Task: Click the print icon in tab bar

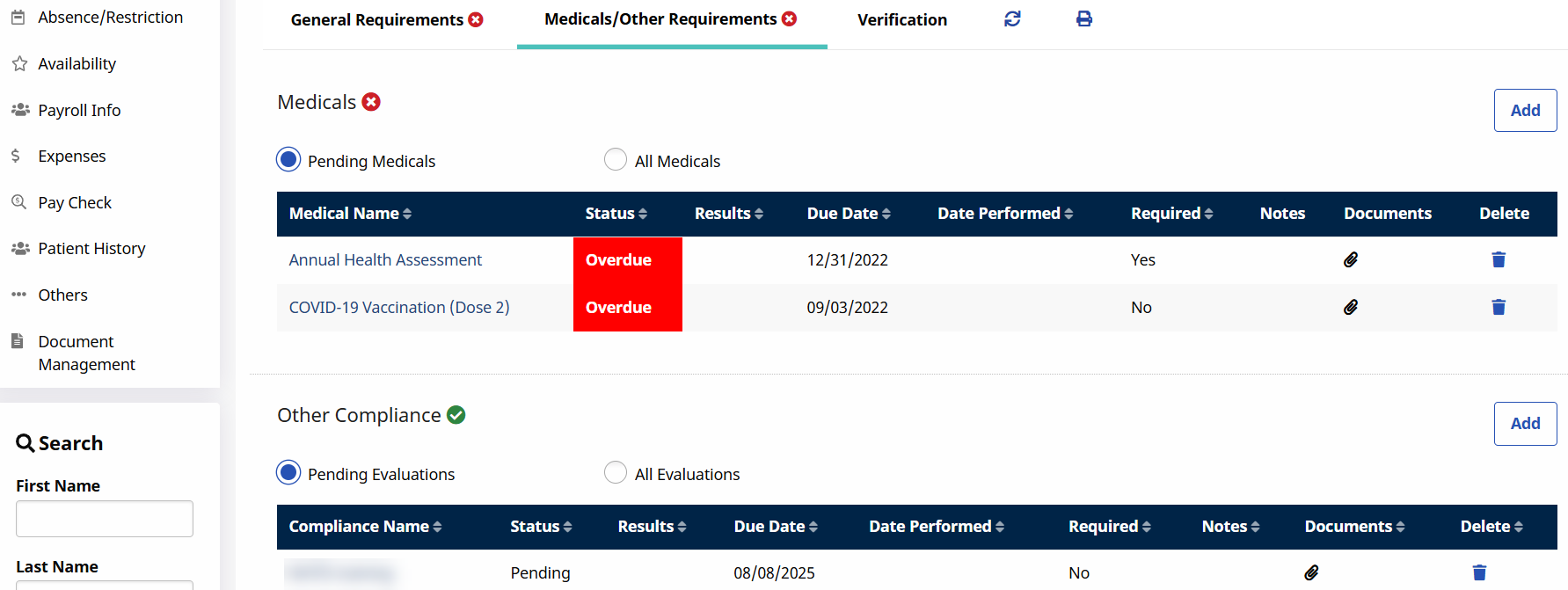Action: [1084, 18]
